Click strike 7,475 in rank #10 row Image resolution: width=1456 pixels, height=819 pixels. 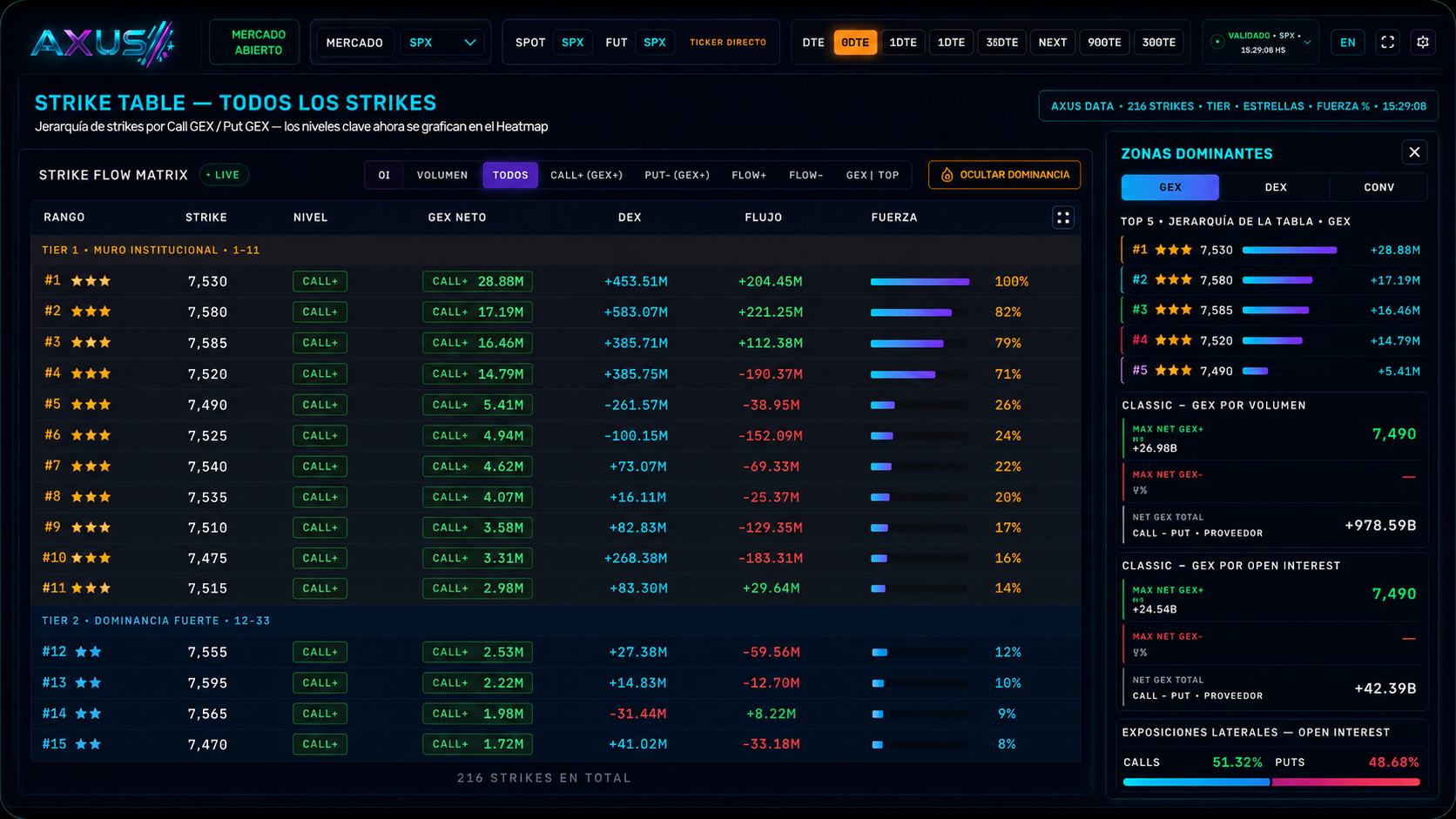coord(207,558)
